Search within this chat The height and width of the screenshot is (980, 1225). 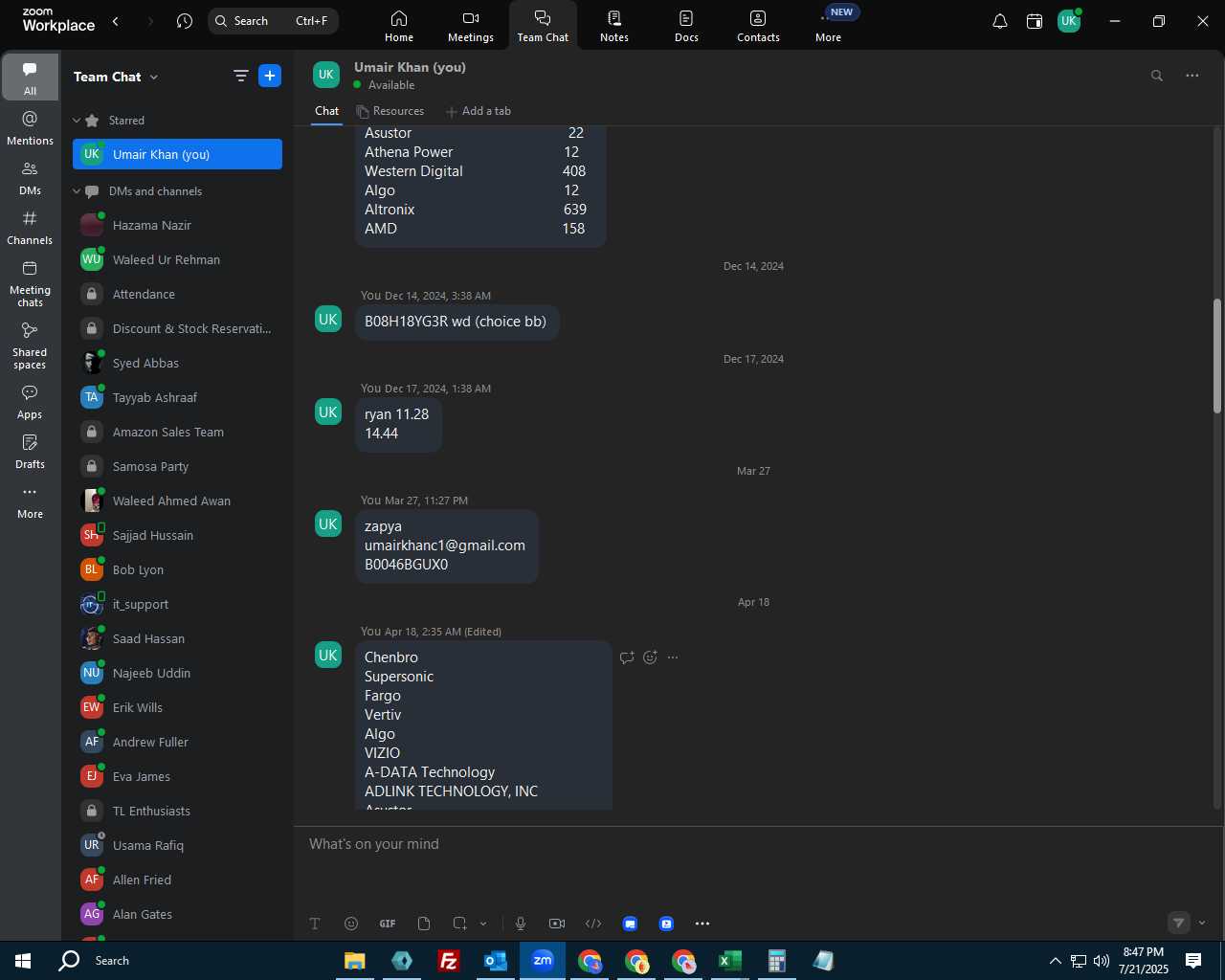(1157, 76)
